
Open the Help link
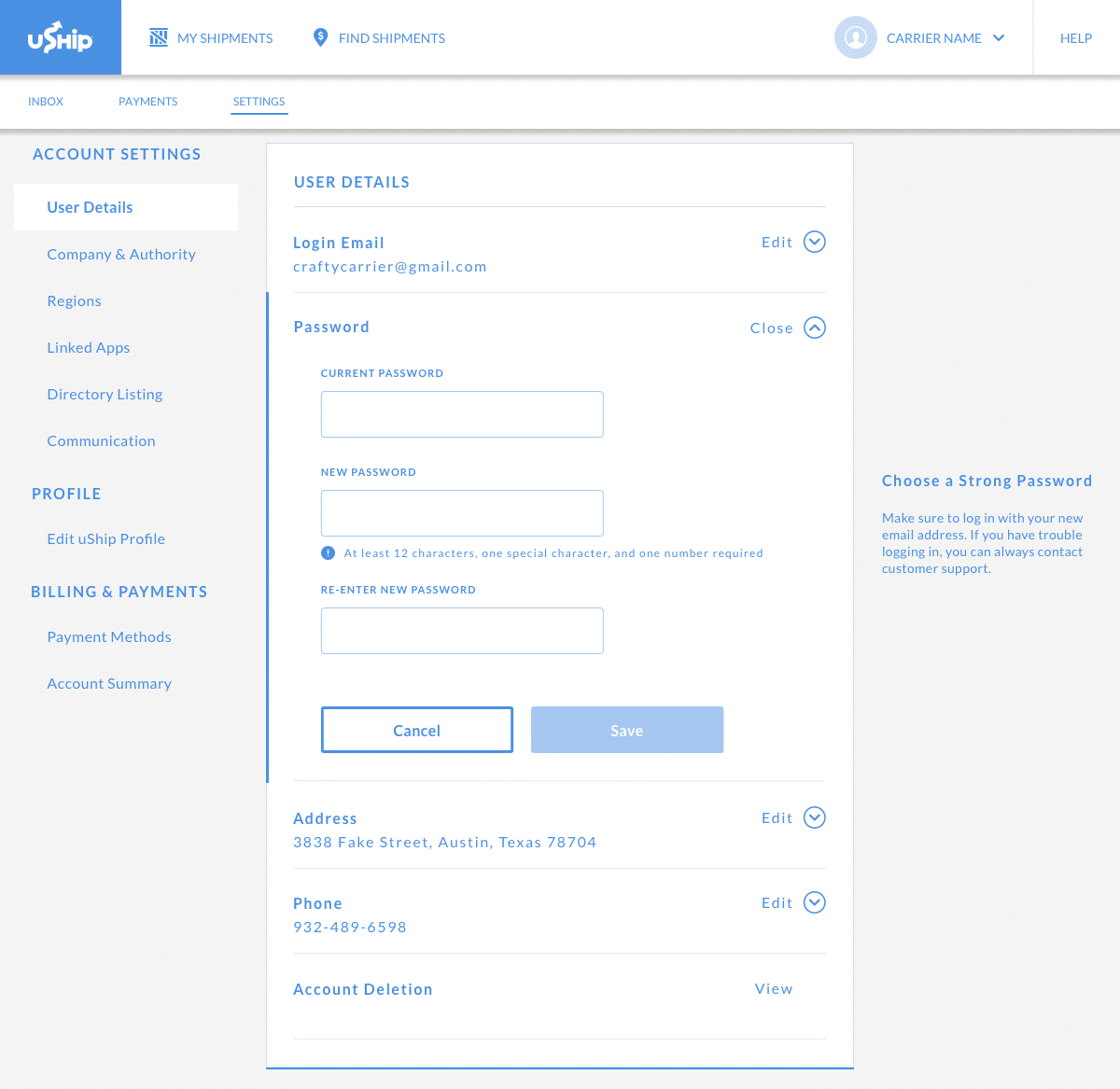[1076, 38]
